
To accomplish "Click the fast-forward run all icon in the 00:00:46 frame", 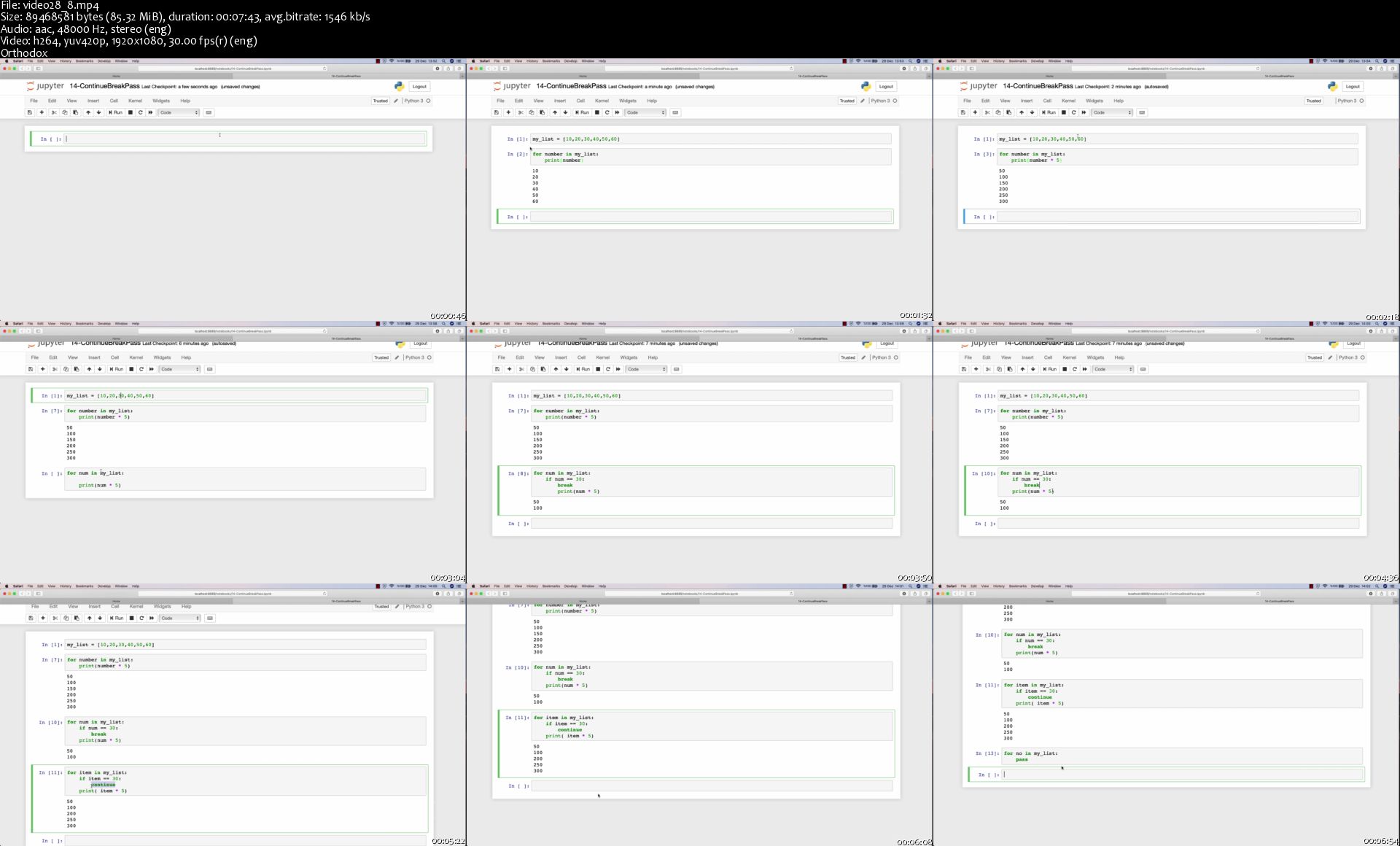I will coord(151,112).
